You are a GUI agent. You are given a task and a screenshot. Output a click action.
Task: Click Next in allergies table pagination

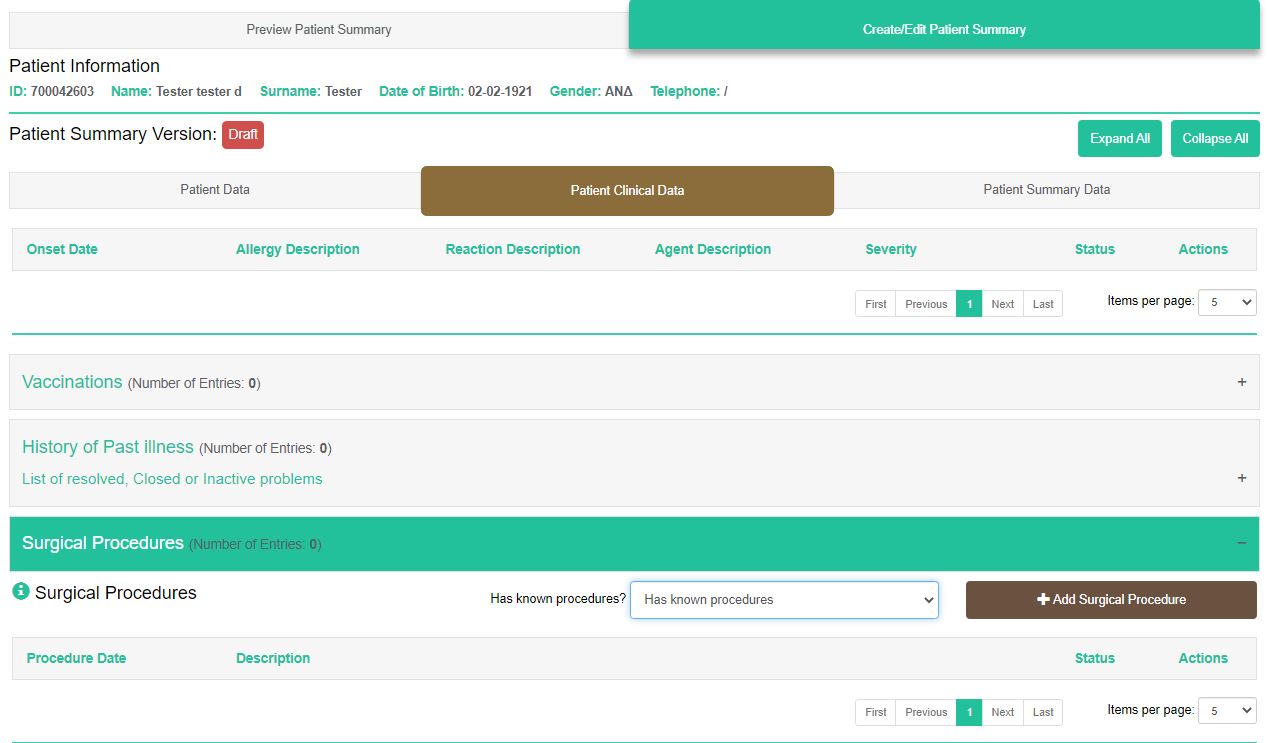(1002, 304)
